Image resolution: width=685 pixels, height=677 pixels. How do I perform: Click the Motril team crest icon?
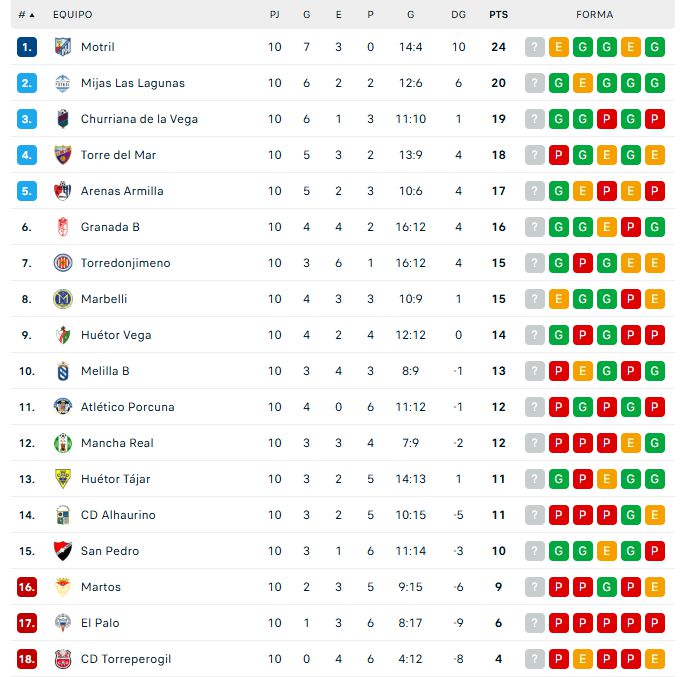coord(62,47)
